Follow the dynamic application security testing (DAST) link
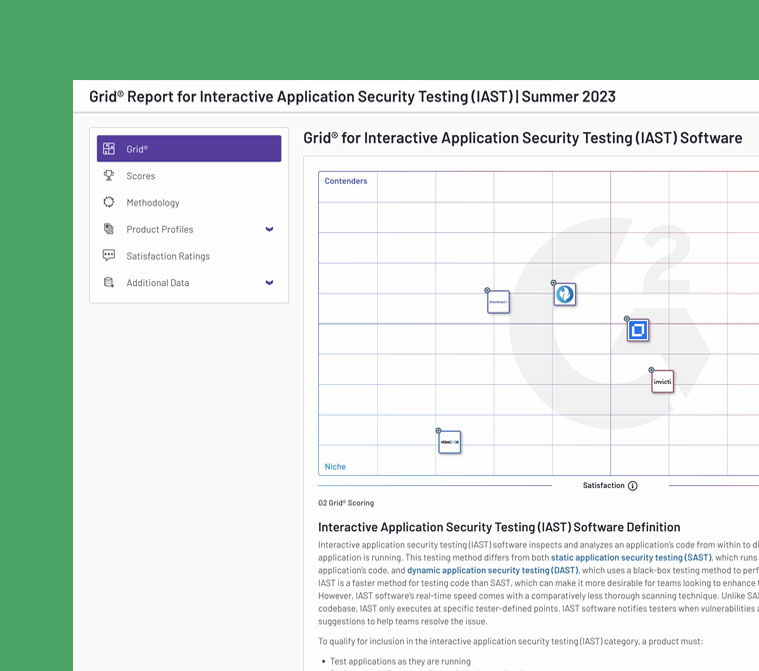This screenshot has width=759, height=671. tap(478, 570)
